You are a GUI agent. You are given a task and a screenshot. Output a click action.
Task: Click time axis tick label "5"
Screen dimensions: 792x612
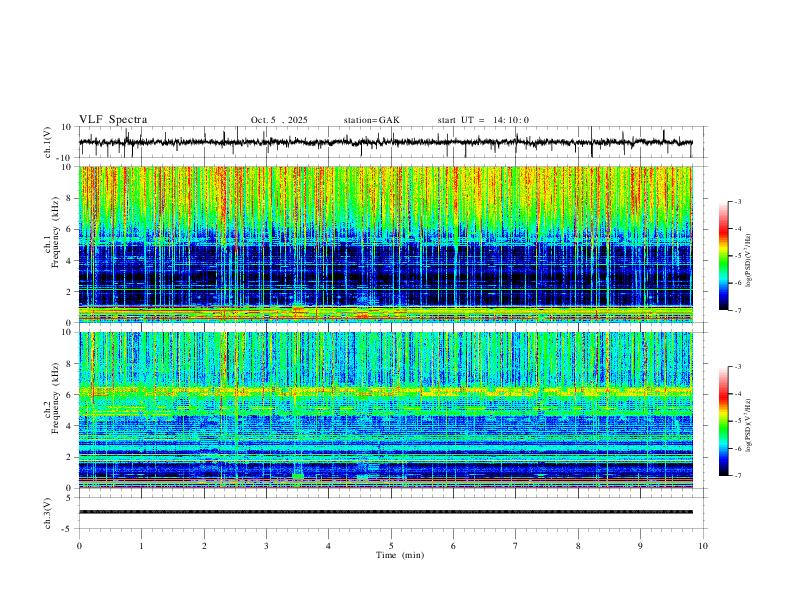pos(391,546)
